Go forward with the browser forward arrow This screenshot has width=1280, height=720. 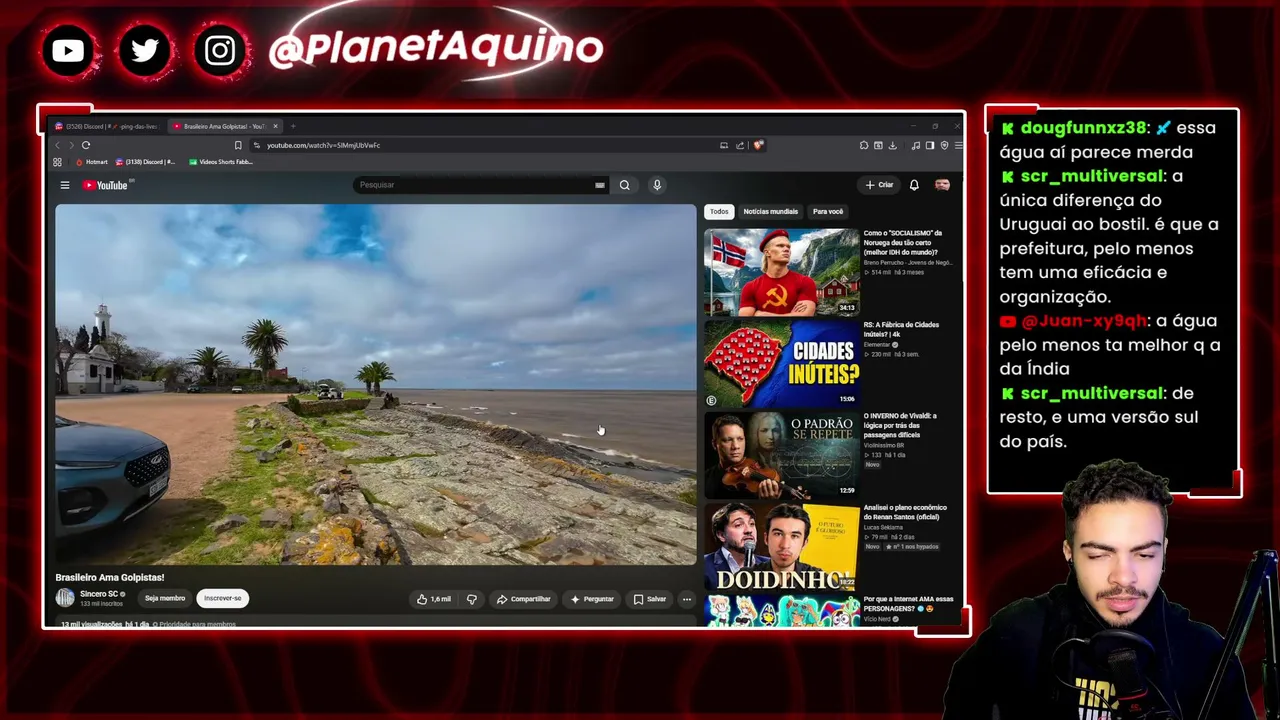[x=71, y=145]
